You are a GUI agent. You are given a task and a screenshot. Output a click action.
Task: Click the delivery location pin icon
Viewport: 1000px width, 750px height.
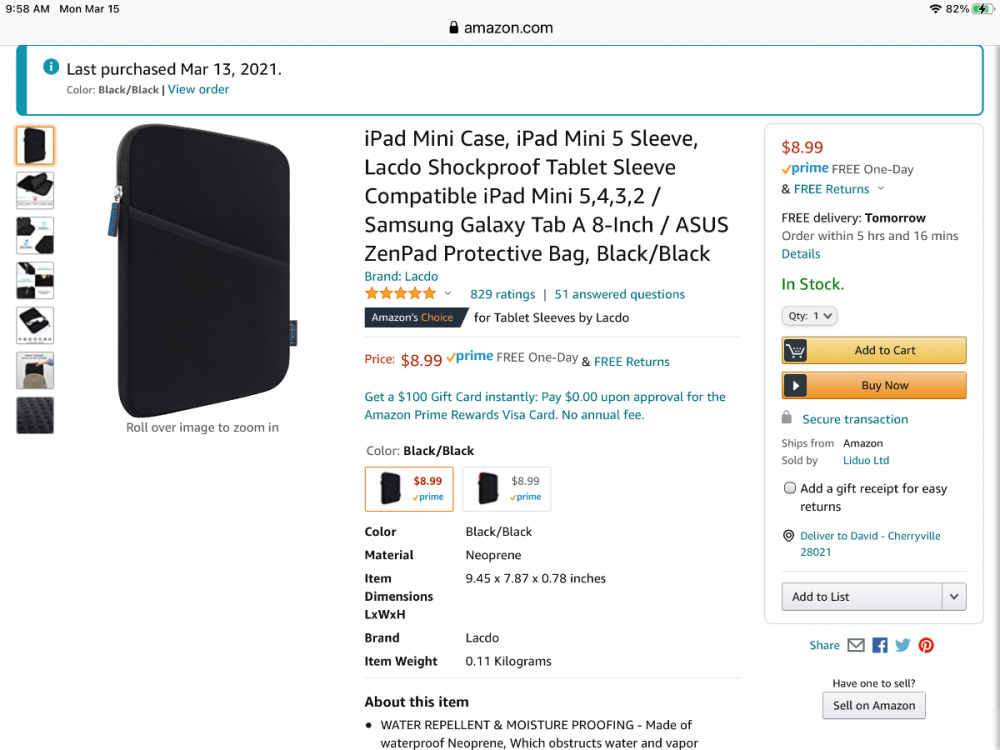pyautogui.click(x=789, y=536)
